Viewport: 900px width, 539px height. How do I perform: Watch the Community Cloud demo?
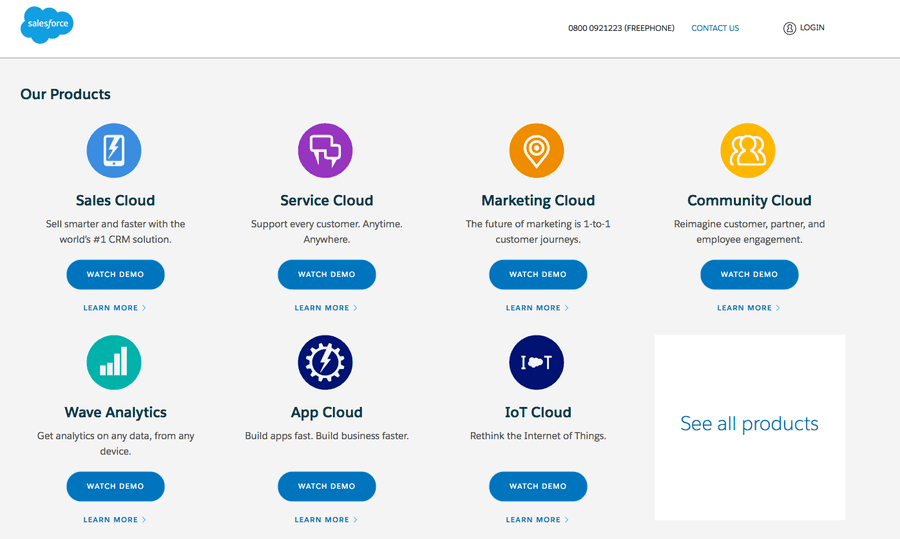pyautogui.click(x=749, y=274)
